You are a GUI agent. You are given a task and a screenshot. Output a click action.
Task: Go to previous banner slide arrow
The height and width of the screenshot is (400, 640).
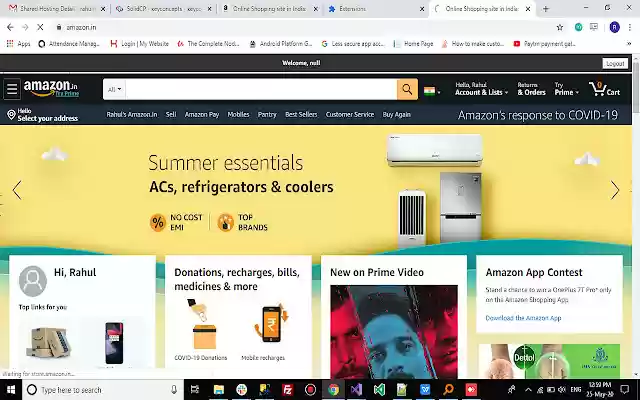(x=17, y=190)
